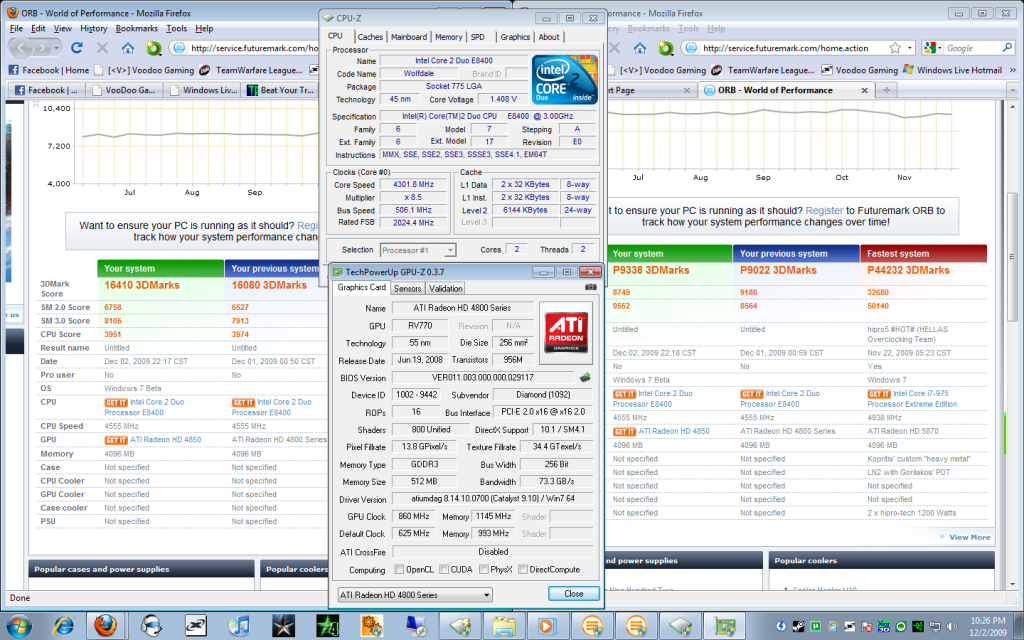Click the volume speaker in system tray
1024x640 pixels.
coord(952,626)
